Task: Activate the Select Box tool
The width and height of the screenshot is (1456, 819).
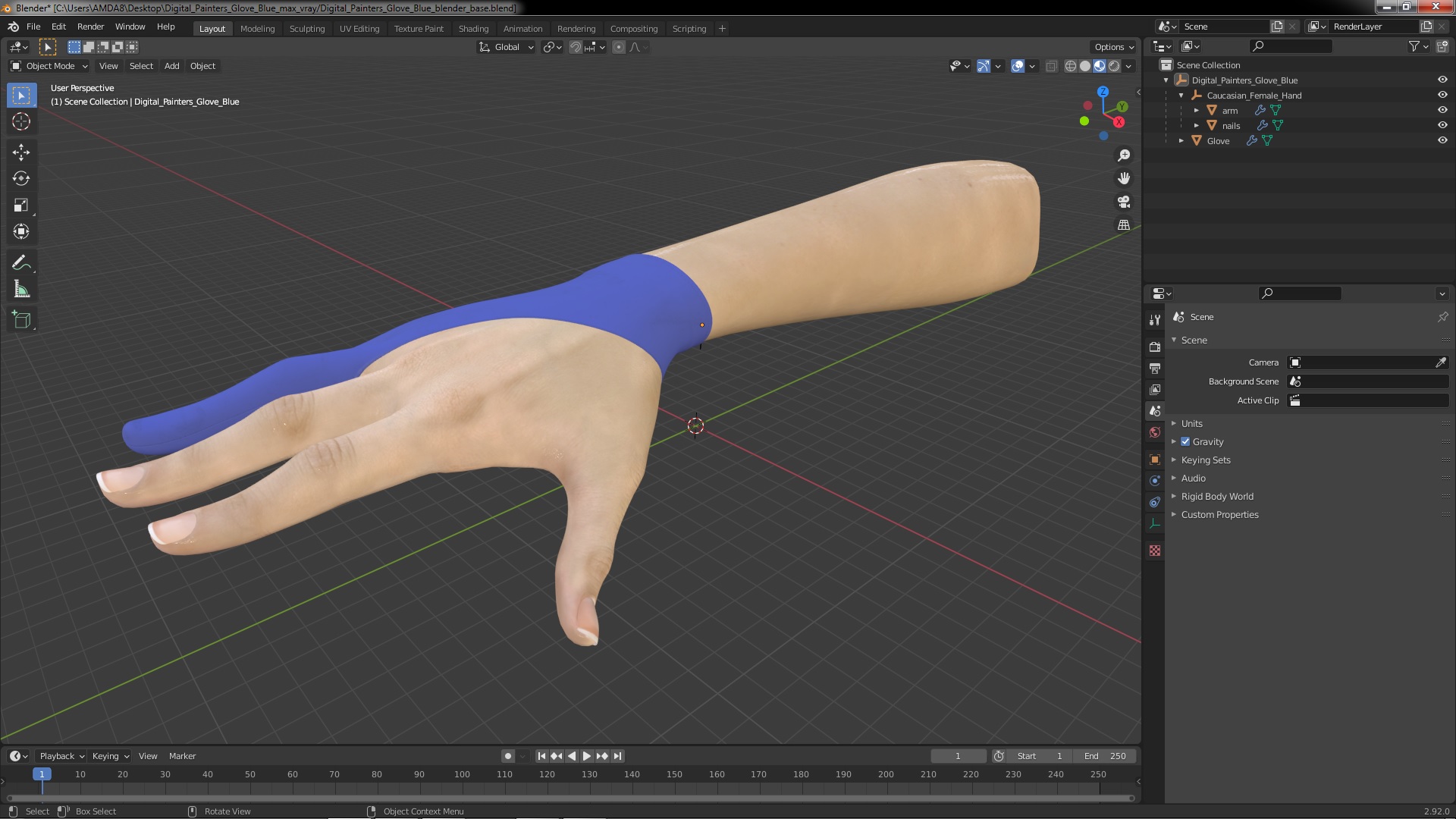Action: [21, 95]
